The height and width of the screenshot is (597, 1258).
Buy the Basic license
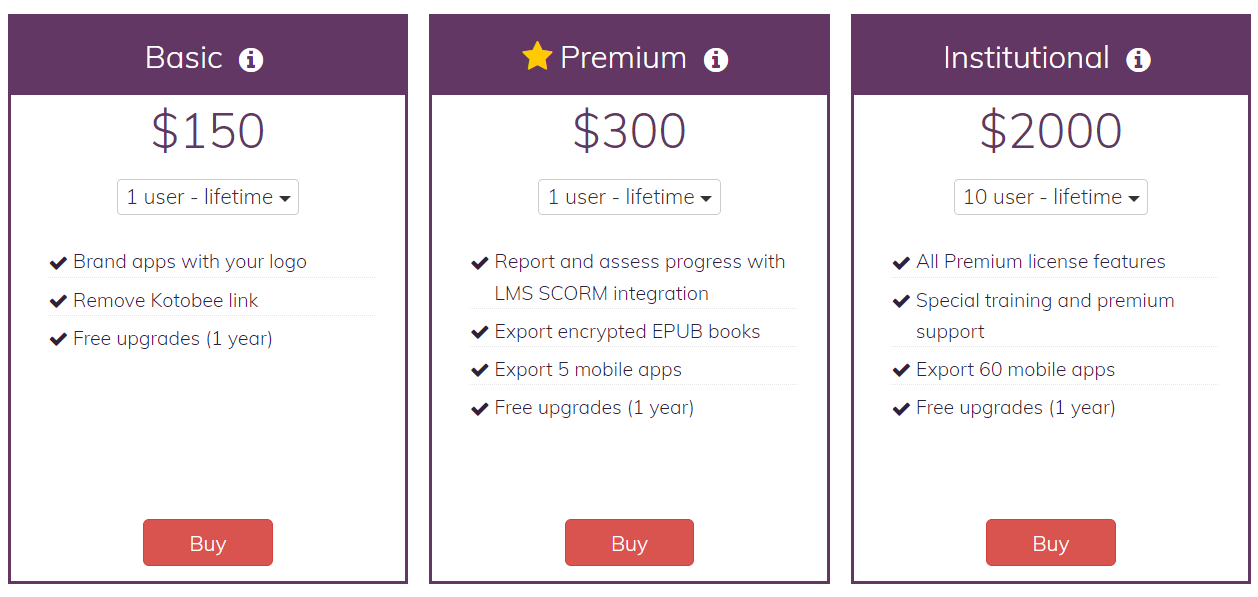pyautogui.click(x=208, y=543)
